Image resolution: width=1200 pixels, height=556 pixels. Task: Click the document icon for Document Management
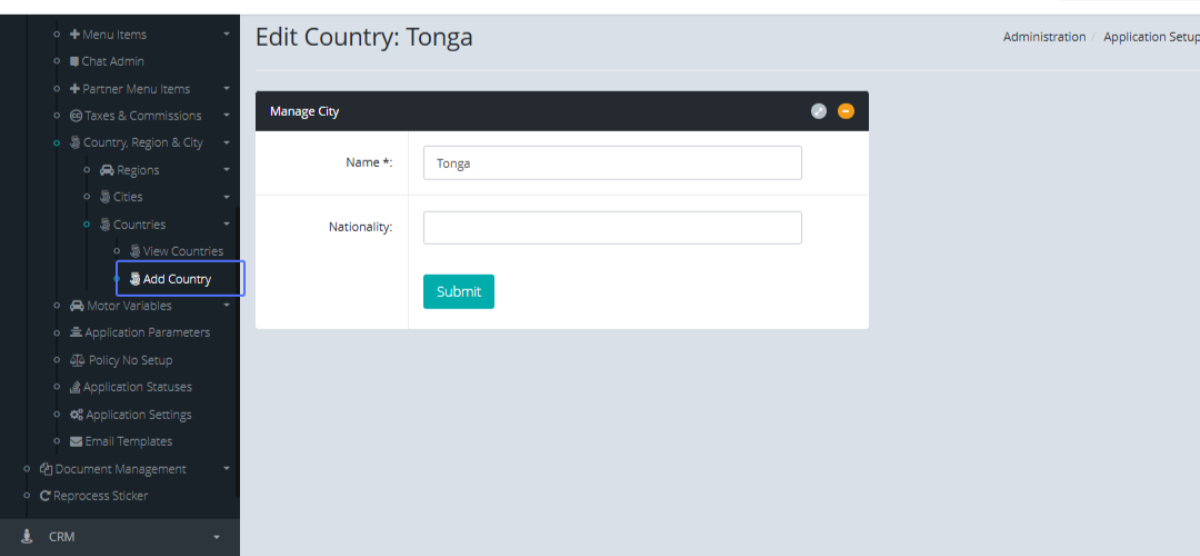(46, 469)
